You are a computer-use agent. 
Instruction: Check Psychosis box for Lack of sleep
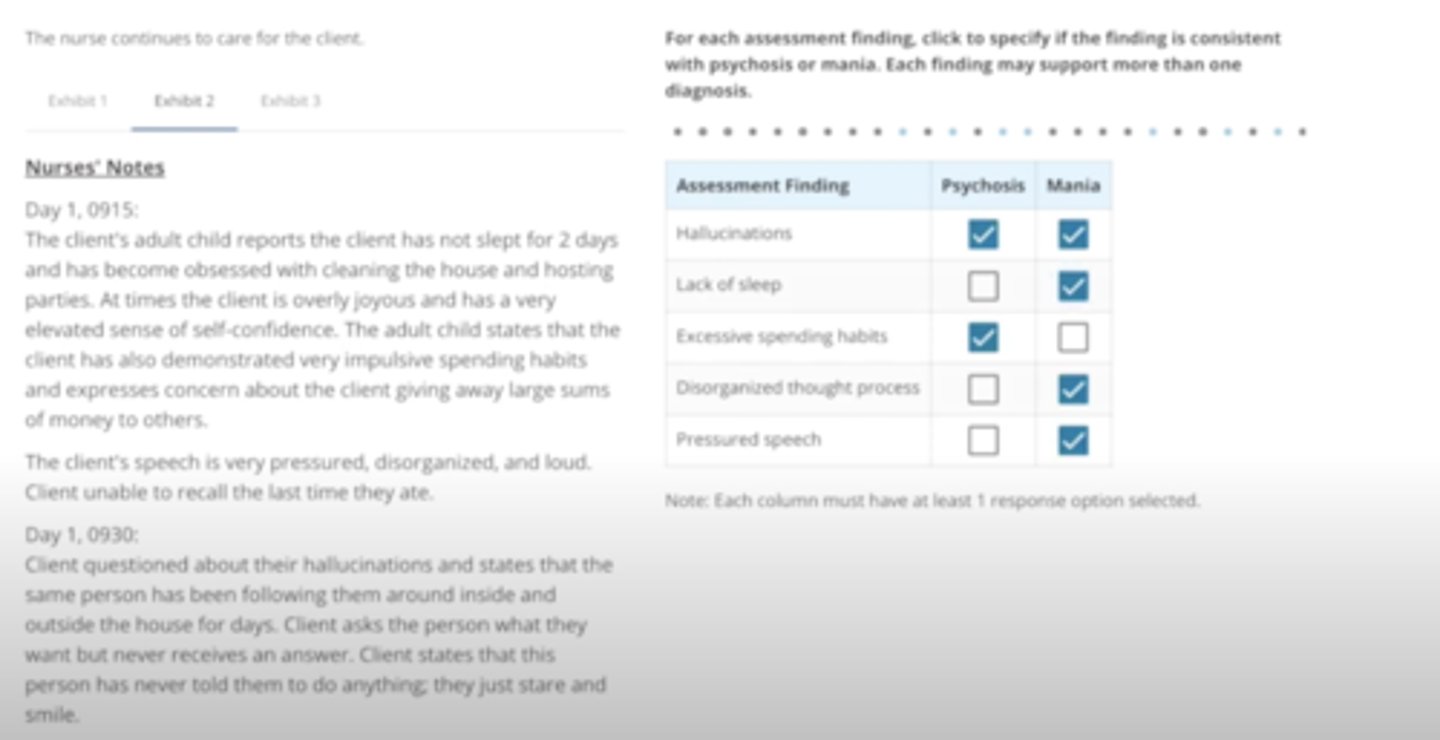point(983,287)
